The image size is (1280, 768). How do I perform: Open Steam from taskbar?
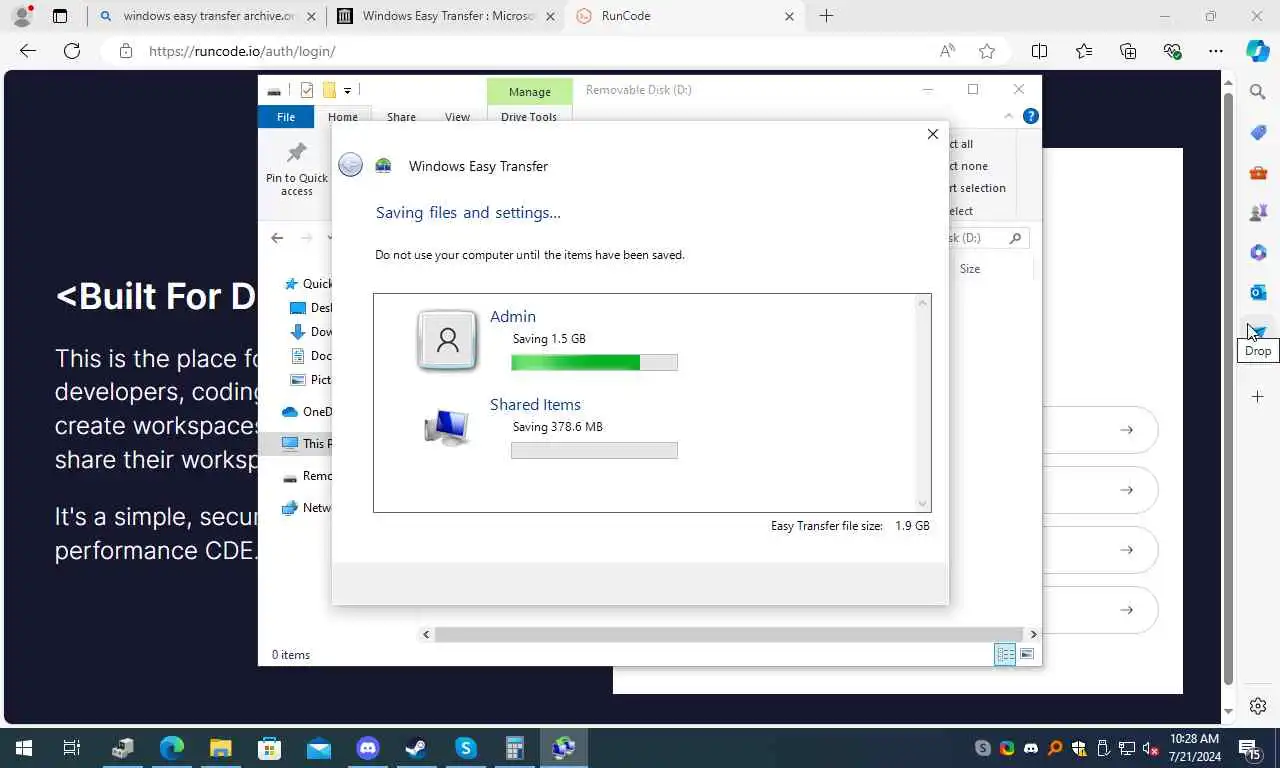pos(416,748)
